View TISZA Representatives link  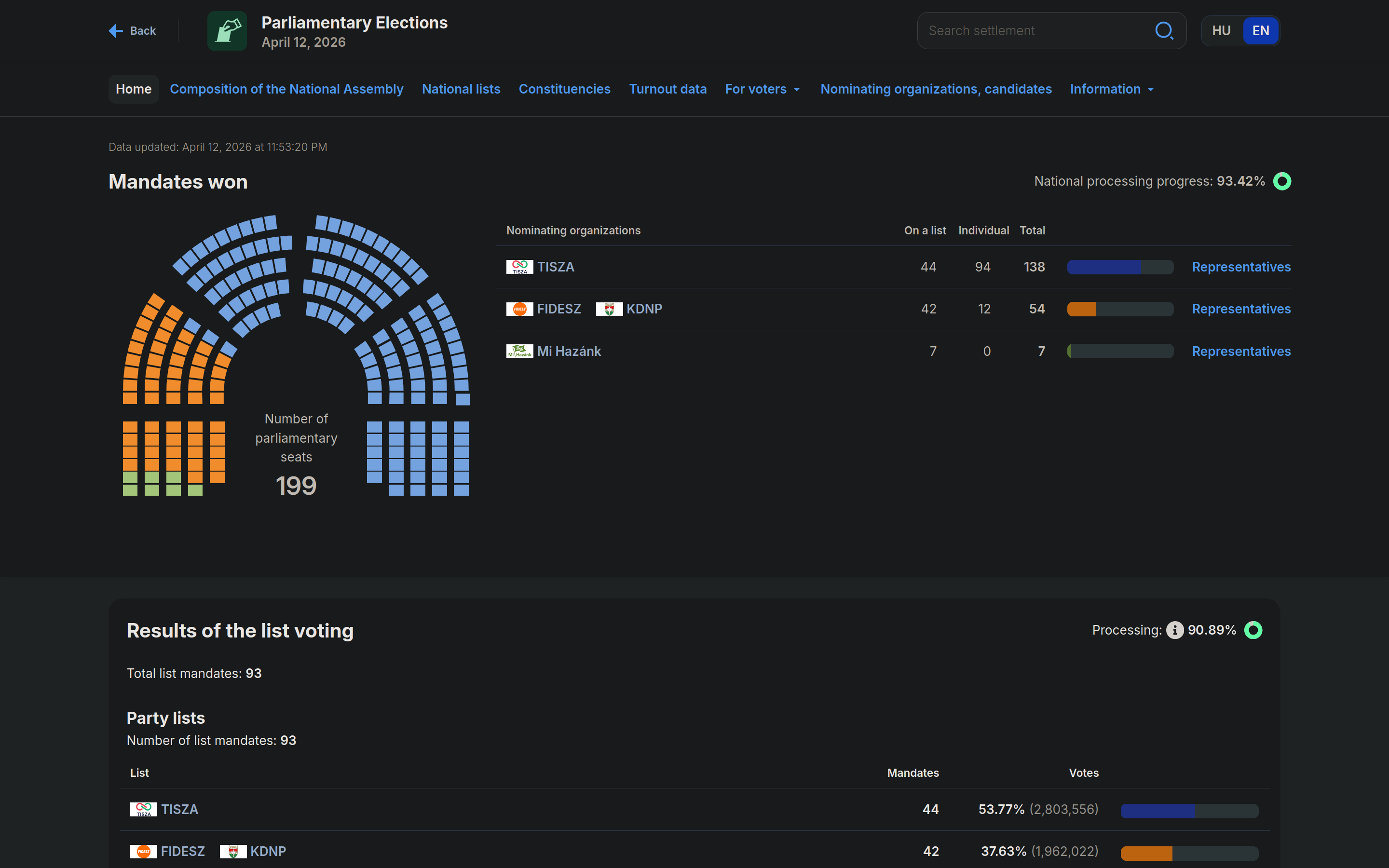[1241, 267]
